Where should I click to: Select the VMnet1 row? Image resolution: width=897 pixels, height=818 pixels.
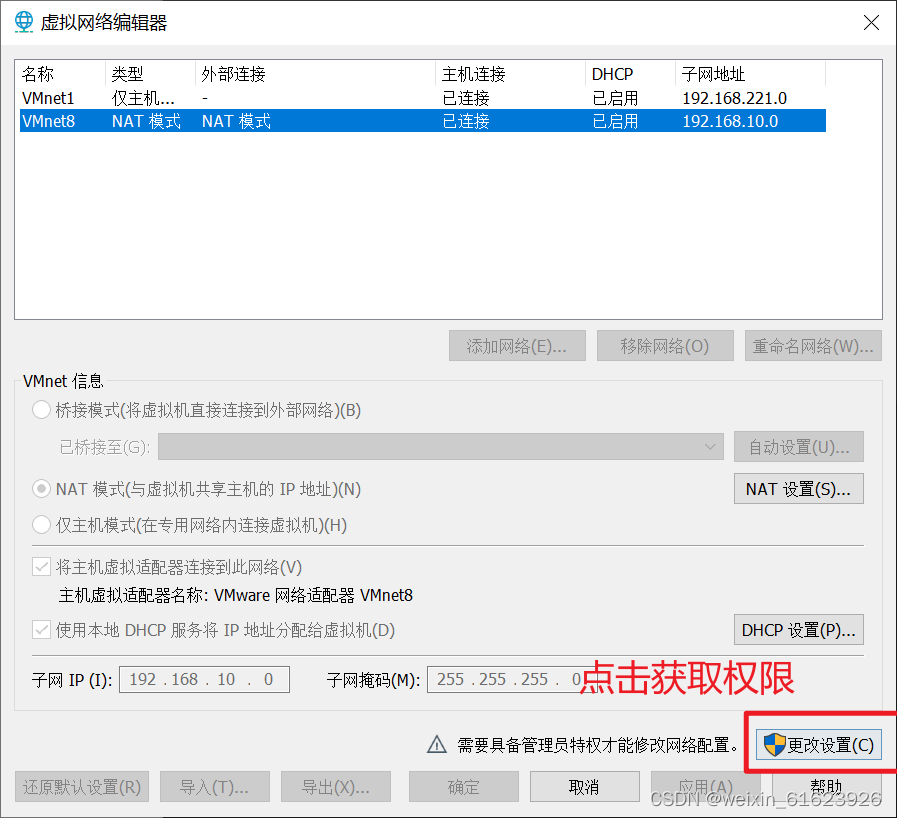[x=423, y=98]
